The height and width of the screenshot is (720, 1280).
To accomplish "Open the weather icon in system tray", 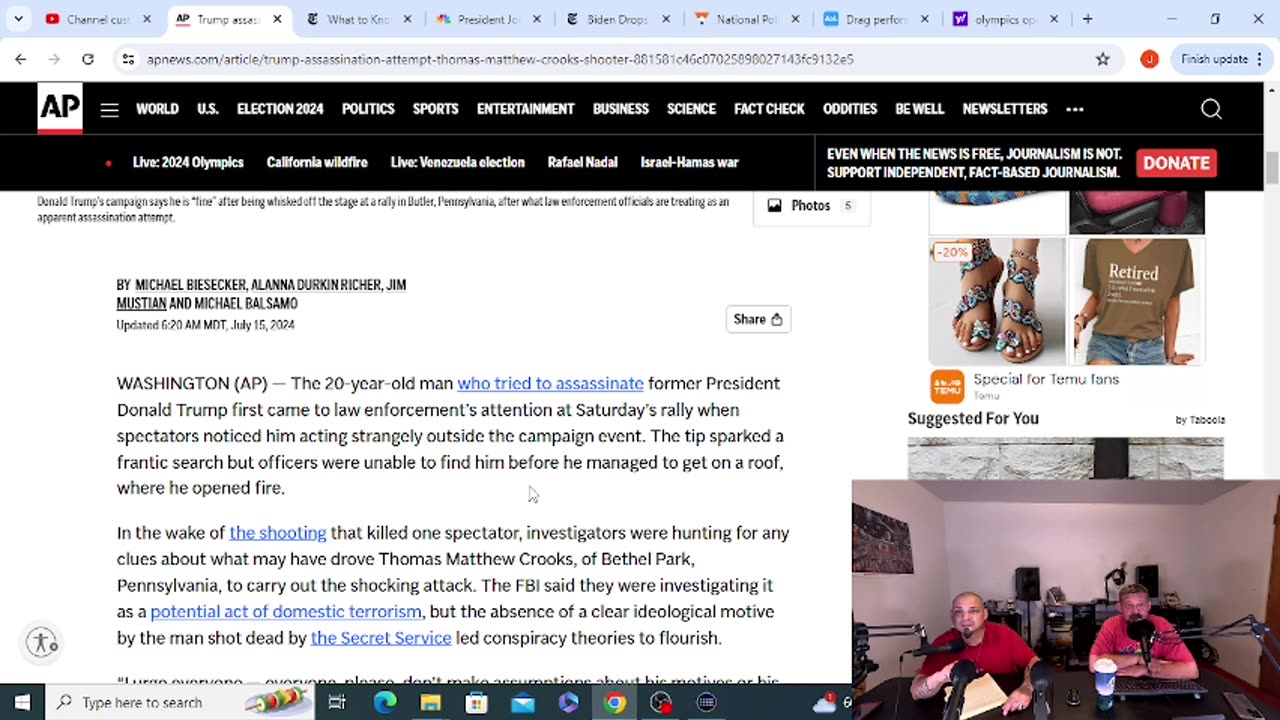I will coord(825,702).
